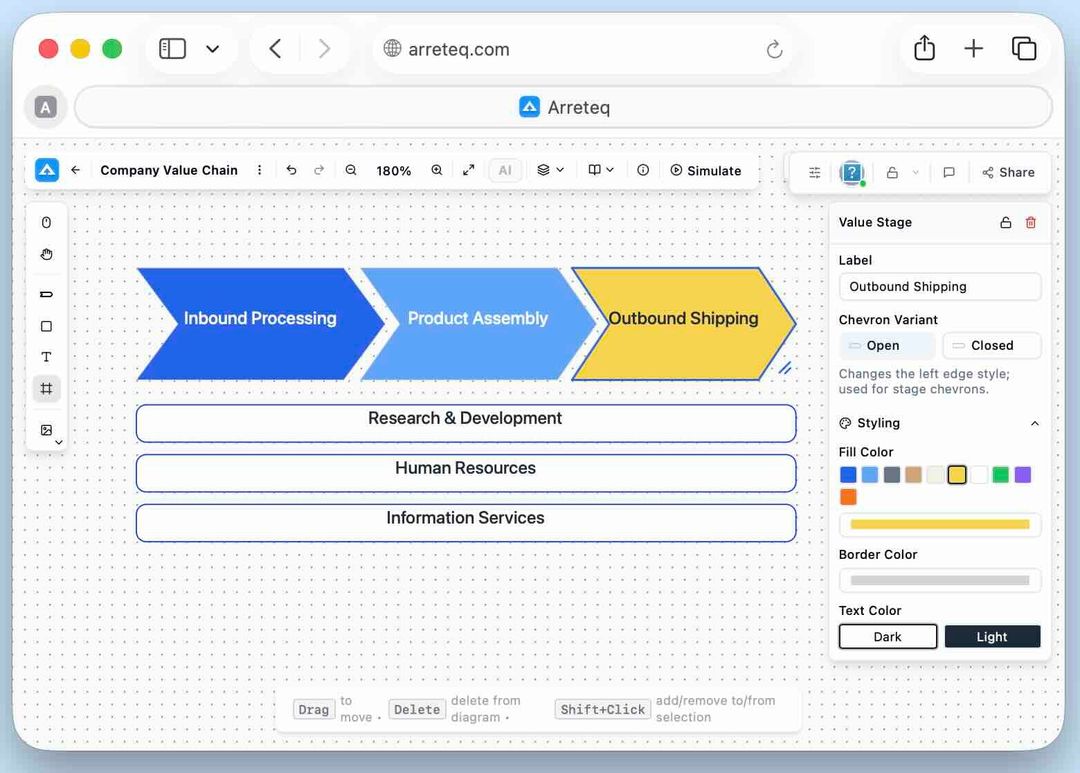Screen dimensions: 1080x773
Task: Expand the left toolbar's hidden tools chevron
Action: 58,441
